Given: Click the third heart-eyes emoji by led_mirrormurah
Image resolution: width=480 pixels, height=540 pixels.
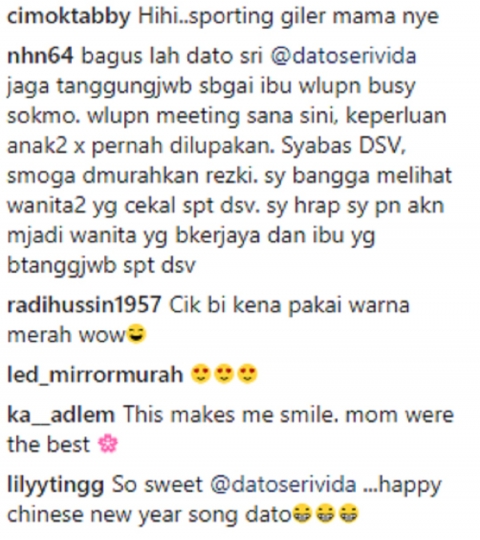Looking at the screenshot, I should tap(248, 374).
